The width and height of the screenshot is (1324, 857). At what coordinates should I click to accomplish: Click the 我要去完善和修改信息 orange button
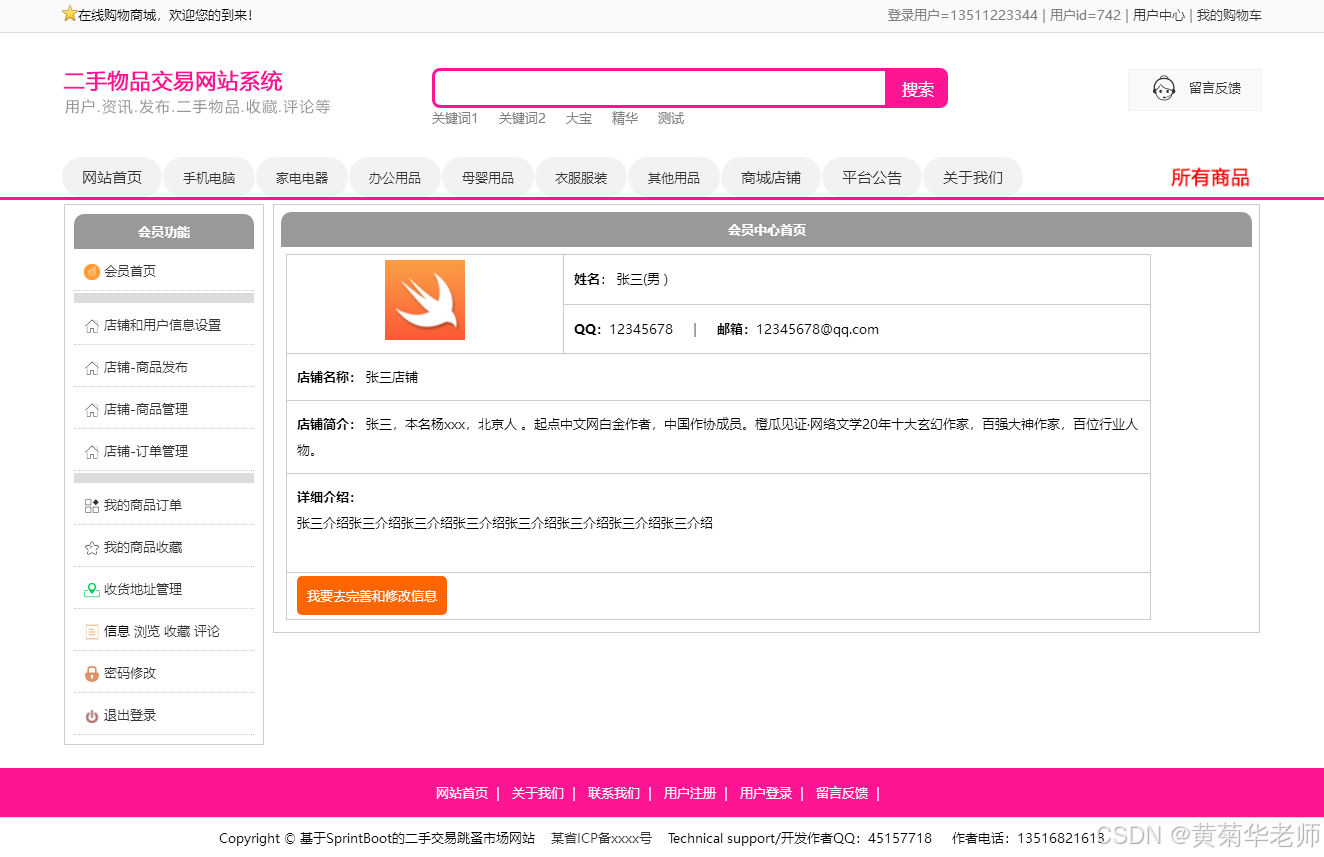pos(371,595)
